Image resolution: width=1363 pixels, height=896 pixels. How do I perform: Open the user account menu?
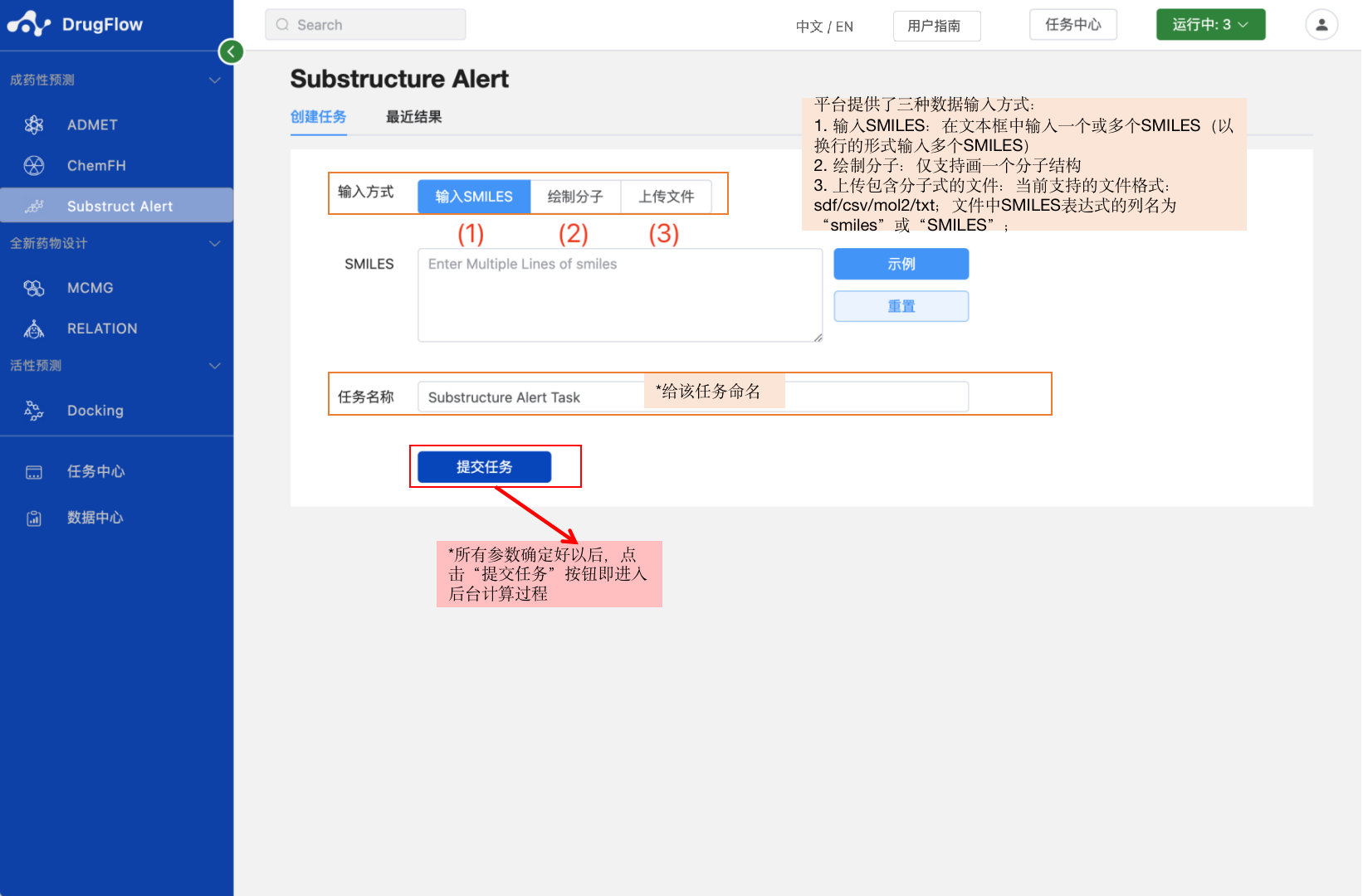[1321, 24]
